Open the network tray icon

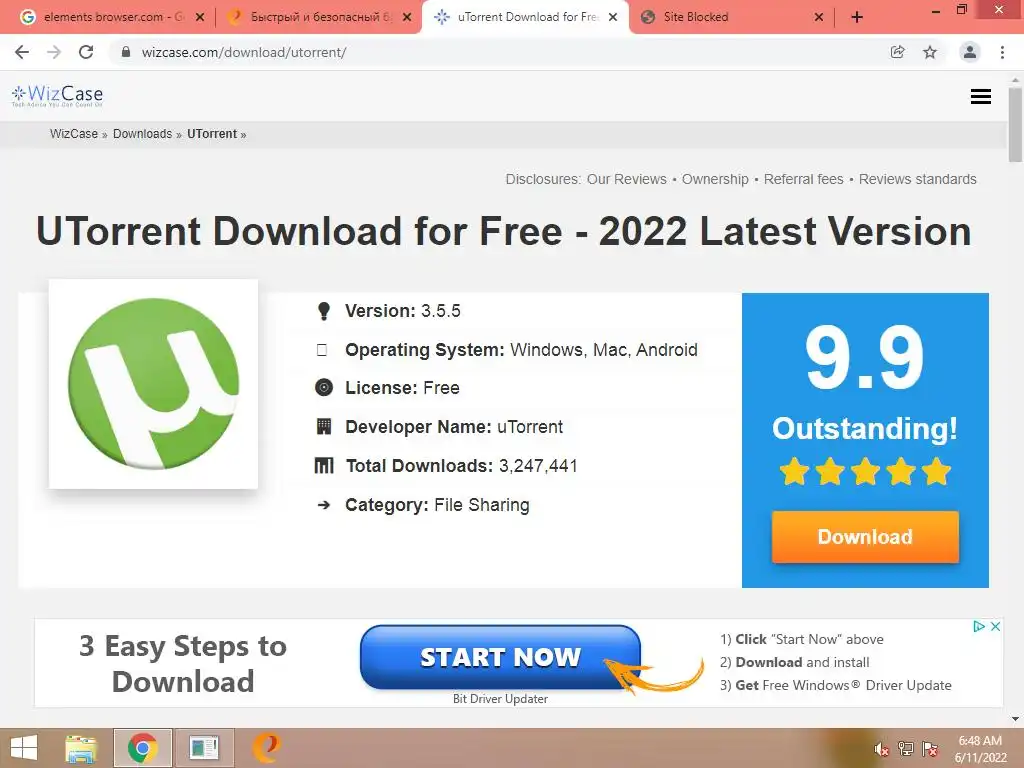coord(905,749)
